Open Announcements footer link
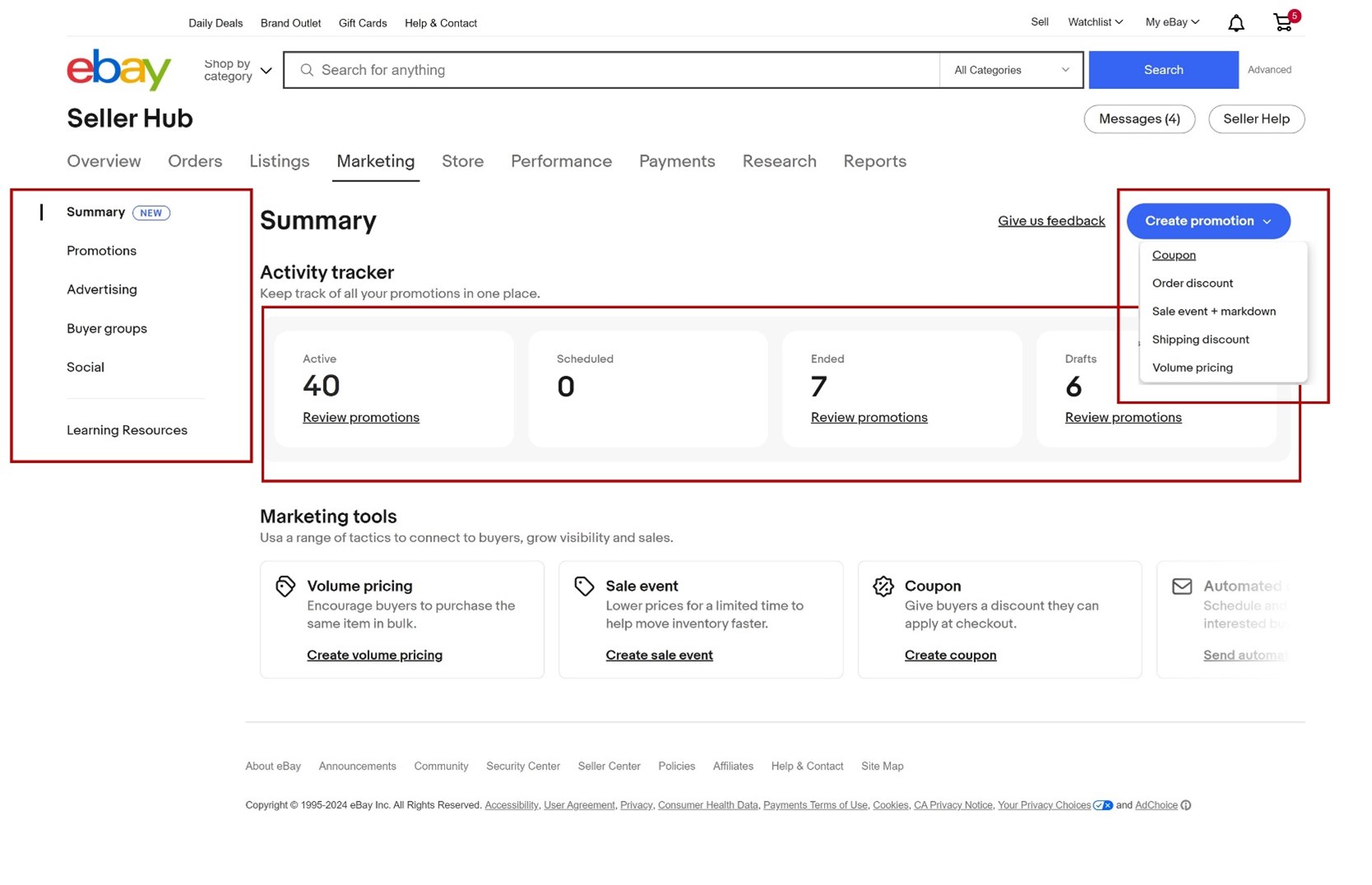The image size is (1372, 885). (x=358, y=766)
